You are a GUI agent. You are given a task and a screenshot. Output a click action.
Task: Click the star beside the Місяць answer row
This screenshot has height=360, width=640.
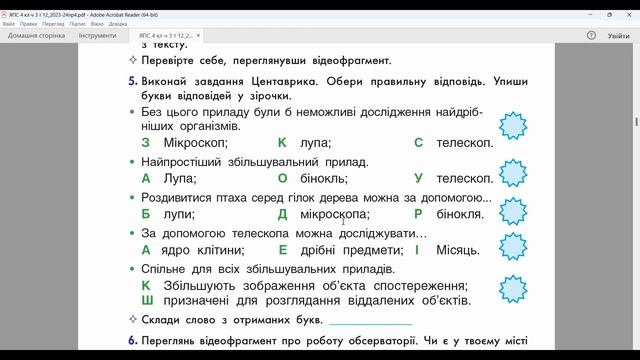coord(513,247)
